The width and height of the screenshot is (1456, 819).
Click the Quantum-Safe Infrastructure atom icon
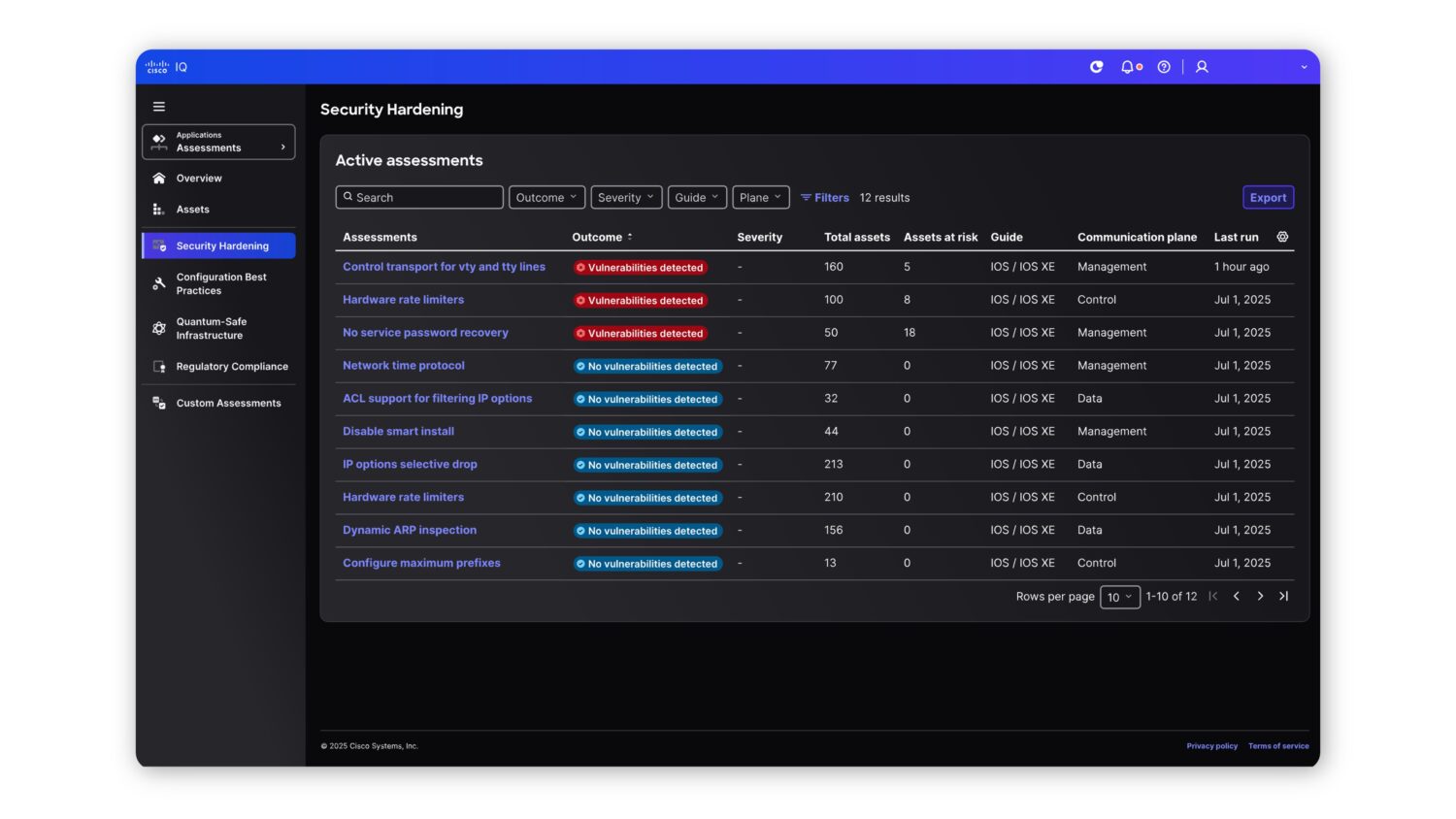pos(159,328)
